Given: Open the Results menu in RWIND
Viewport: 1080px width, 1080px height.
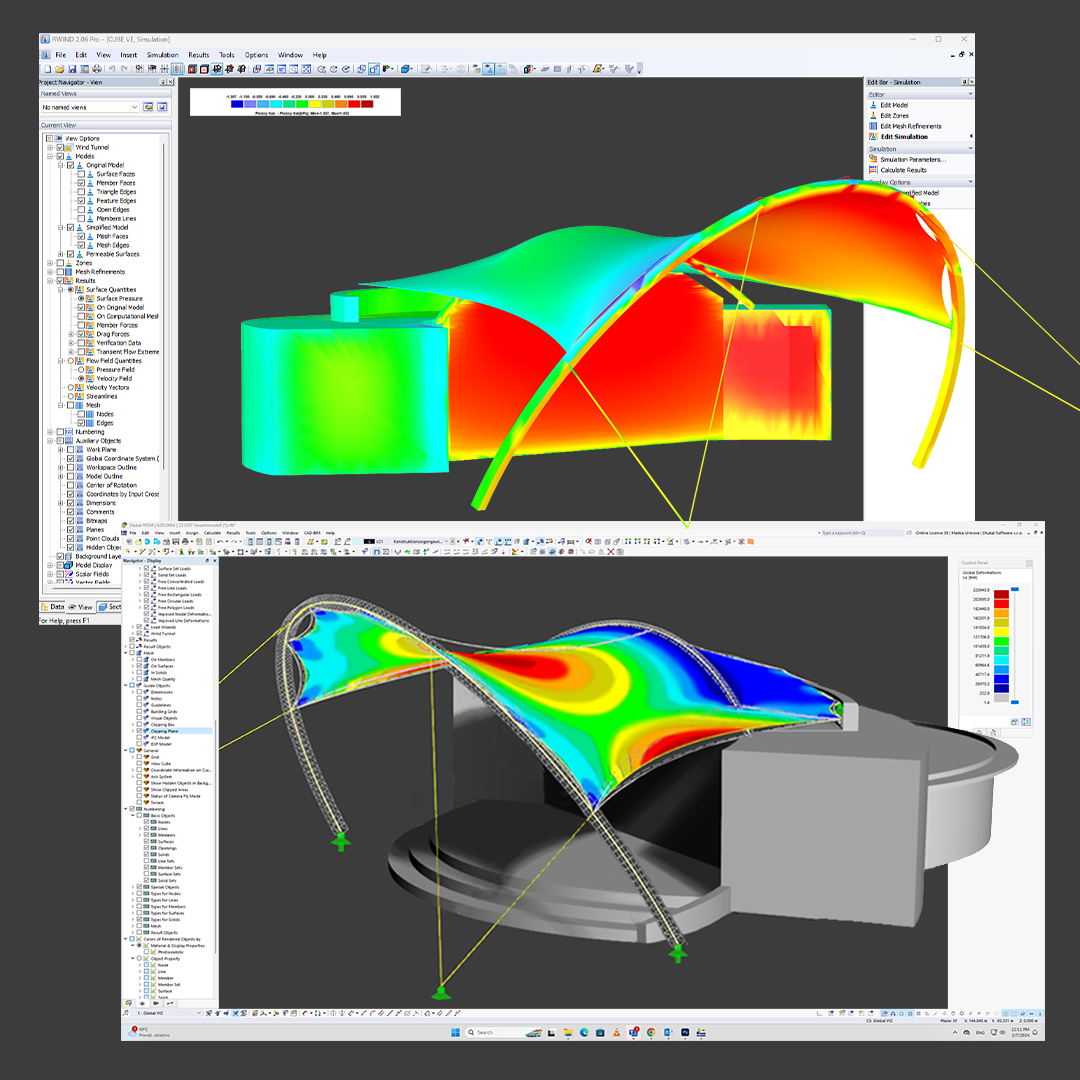Looking at the screenshot, I should 198,55.
